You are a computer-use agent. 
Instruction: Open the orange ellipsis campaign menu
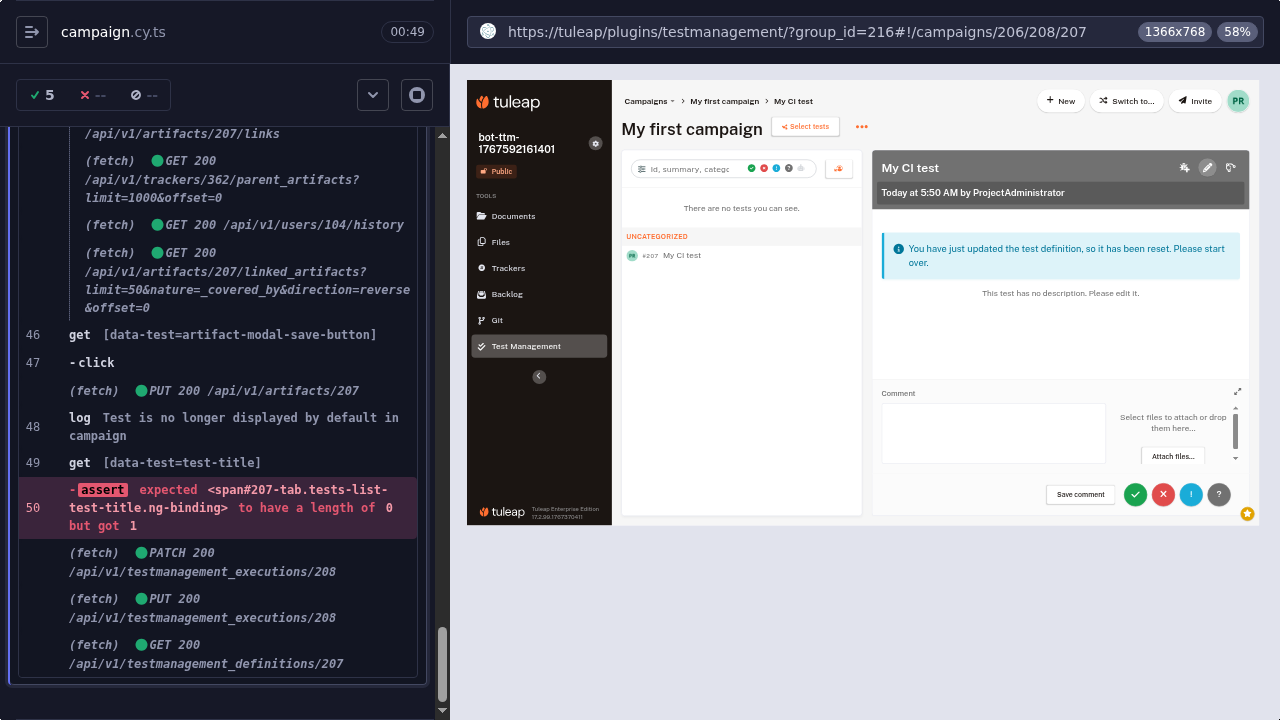861,127
